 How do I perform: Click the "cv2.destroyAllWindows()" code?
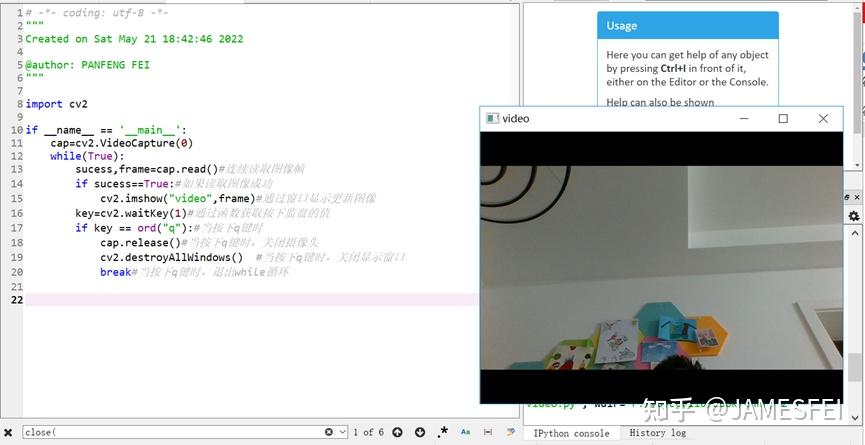click(172, 257)
